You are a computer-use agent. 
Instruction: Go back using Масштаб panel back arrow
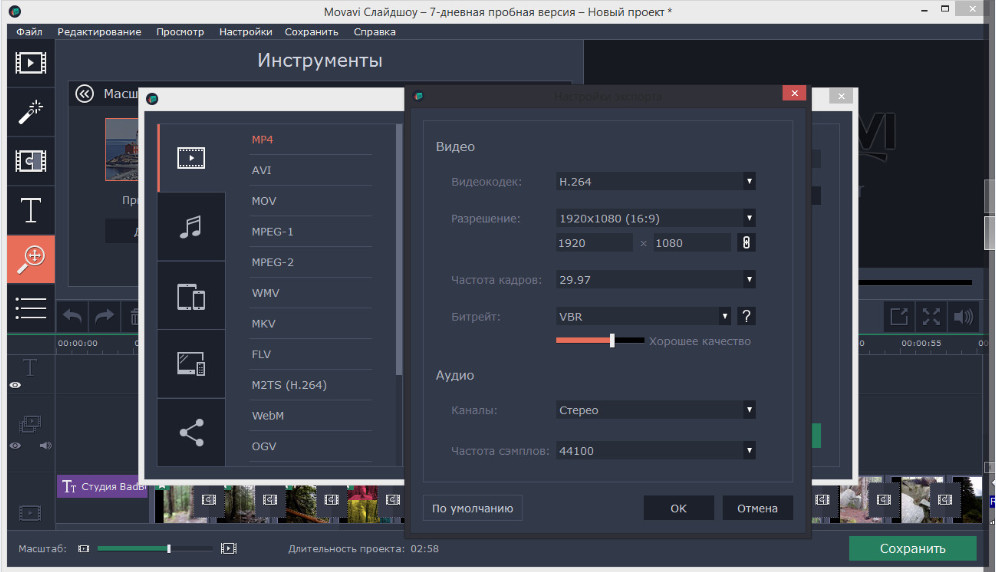(x=84, y=94)
